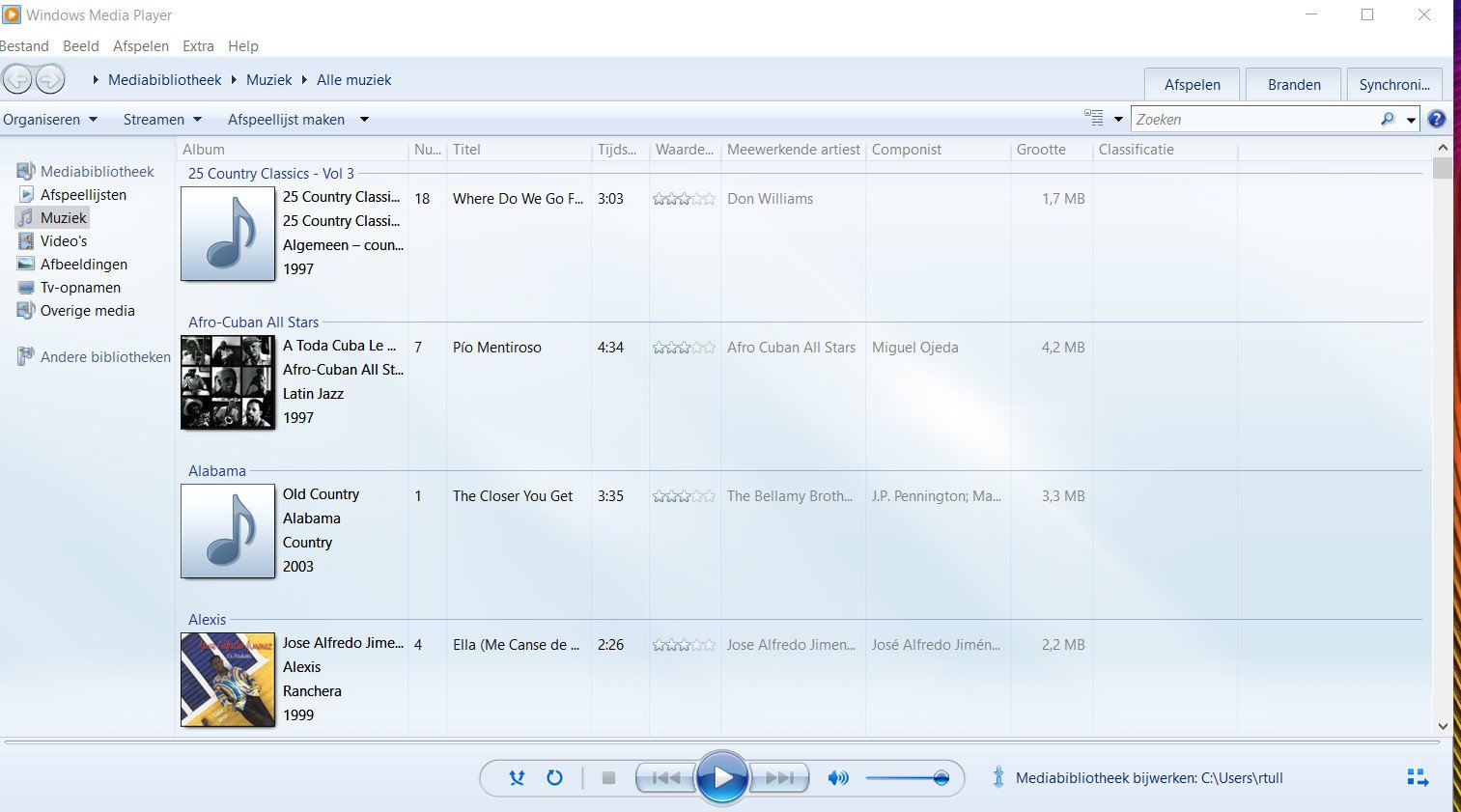Expand the Muziek breadcrumb arrow

point(234,80)
